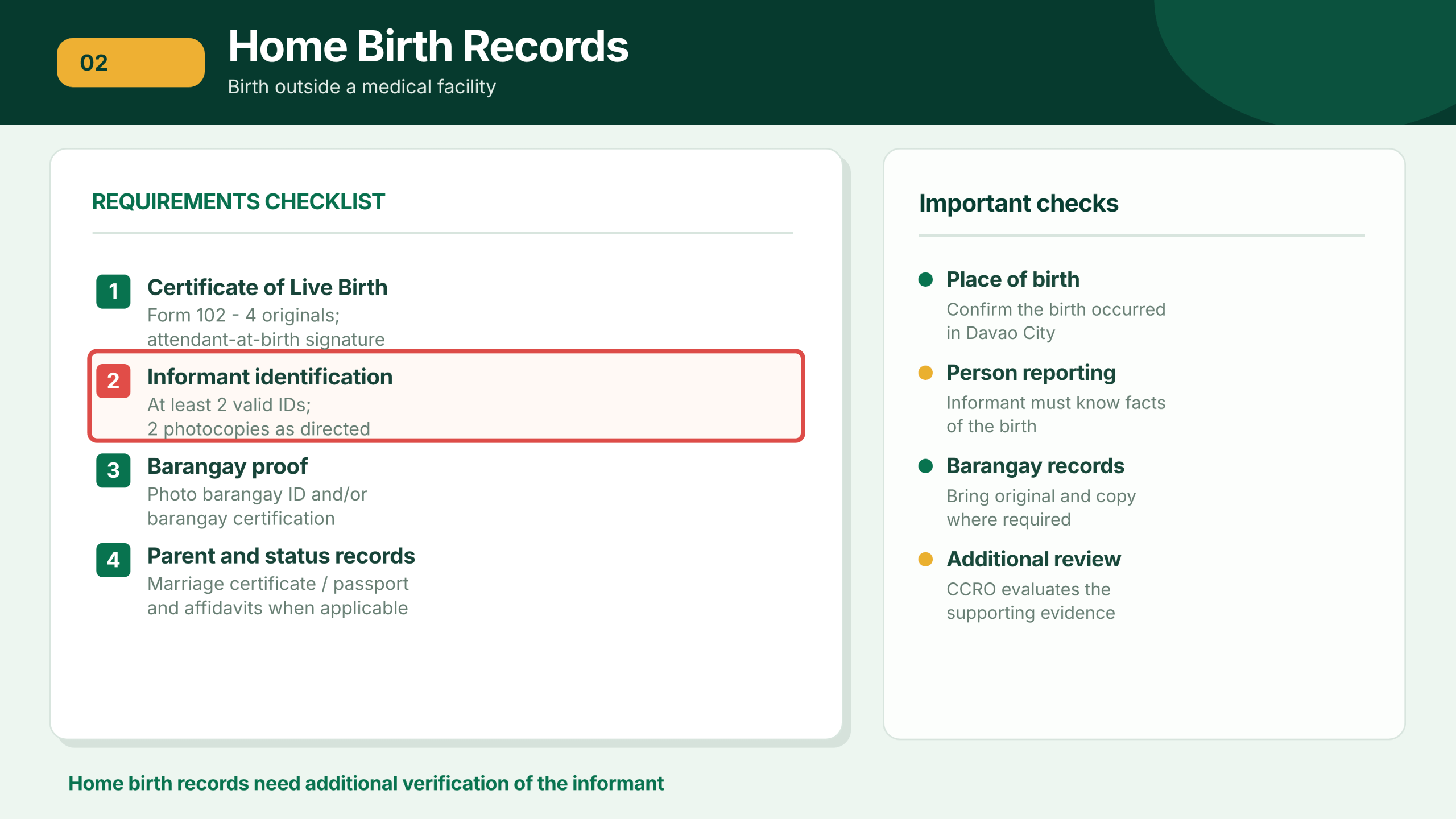Click yellow bullet beside Person reporting
Viewport: 1456px width, 819px height.
(x=925, y=373)
